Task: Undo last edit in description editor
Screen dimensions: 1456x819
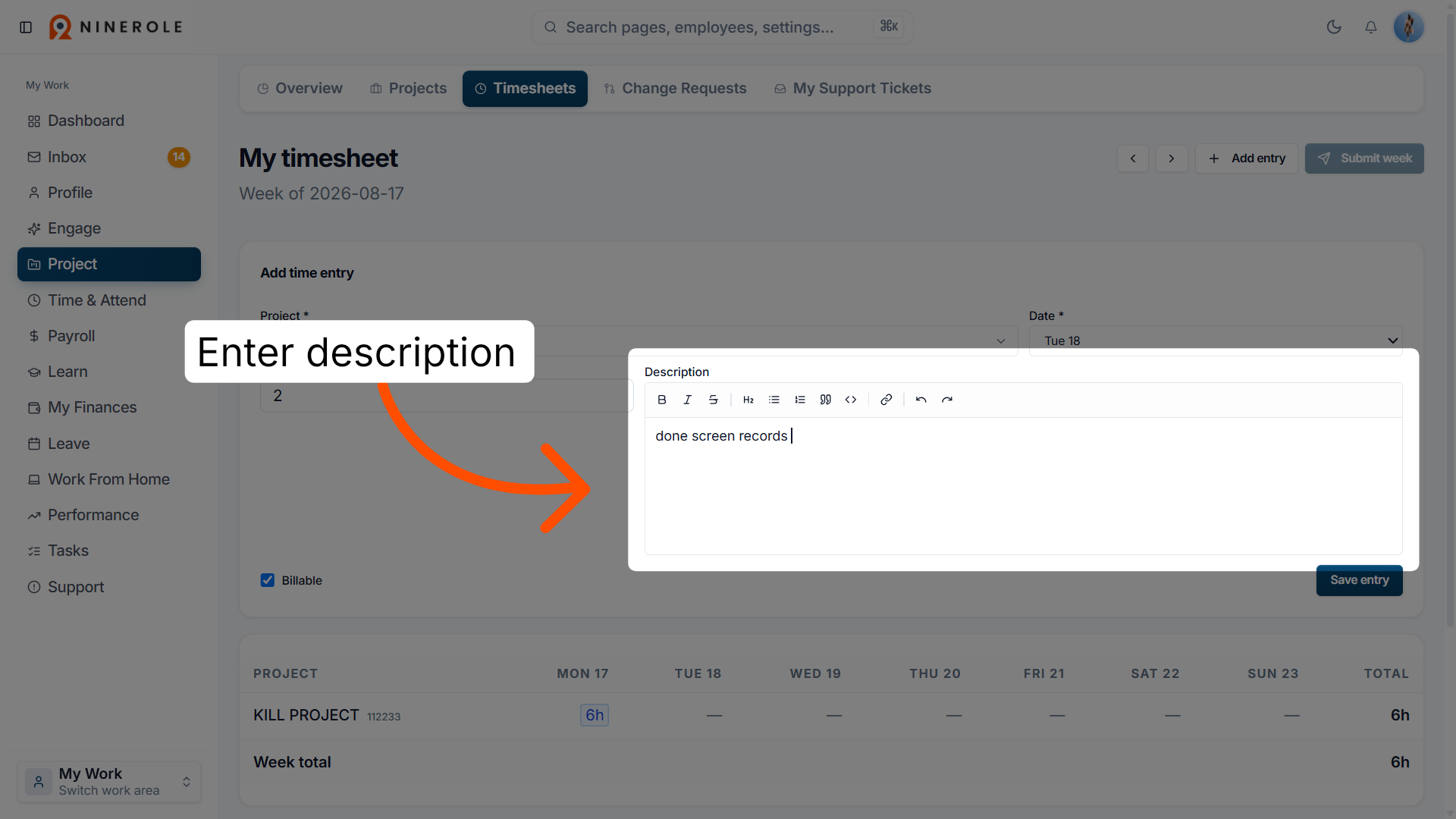Action: pyautogui.click(x=921, y=400)
